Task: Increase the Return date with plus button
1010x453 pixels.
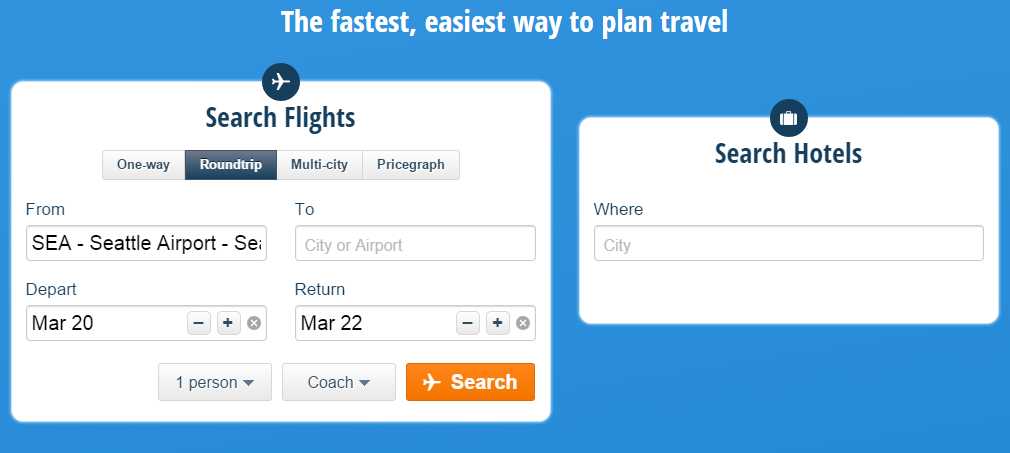Action: point(497,323)
